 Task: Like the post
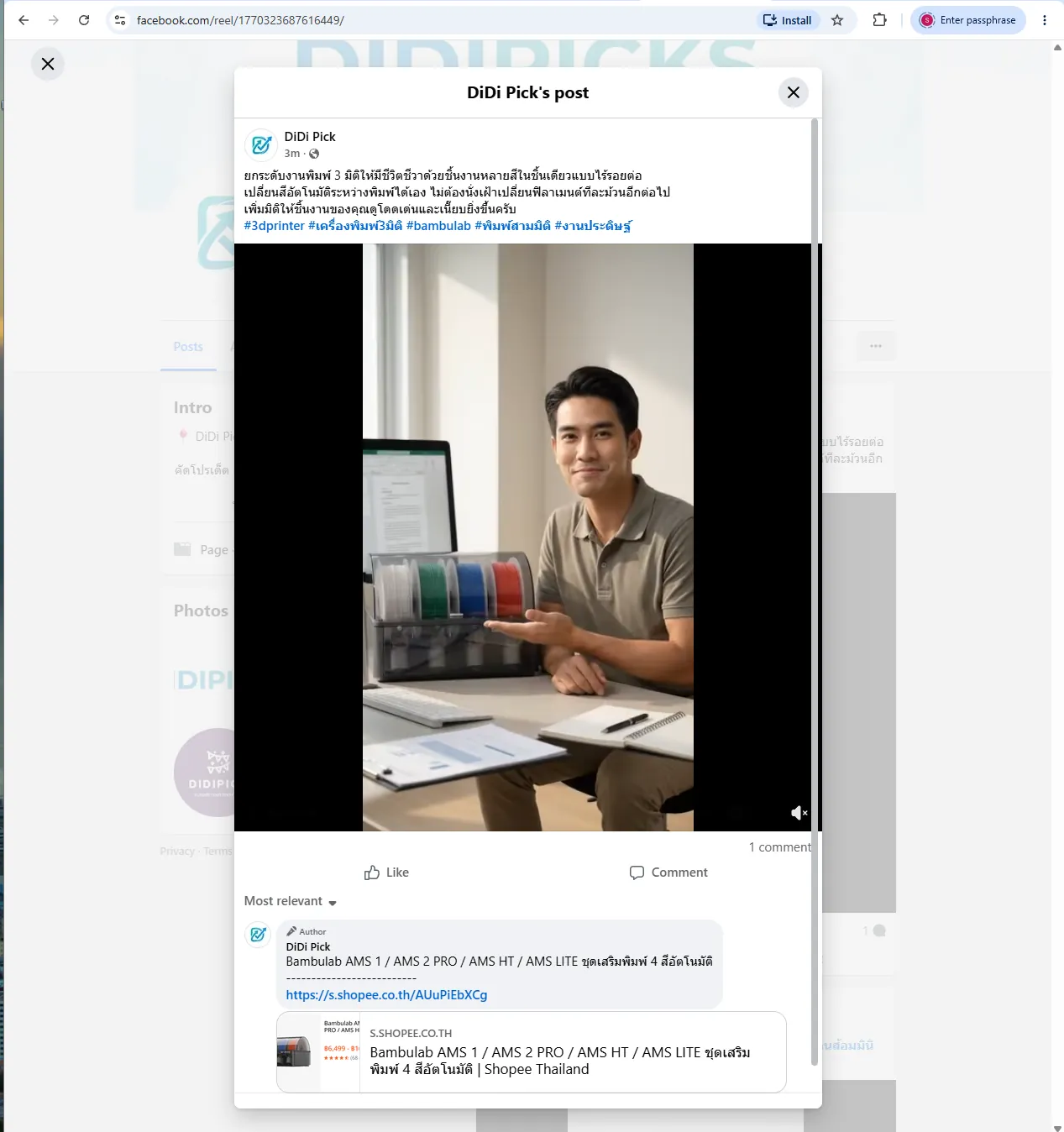tap(386, 873)
